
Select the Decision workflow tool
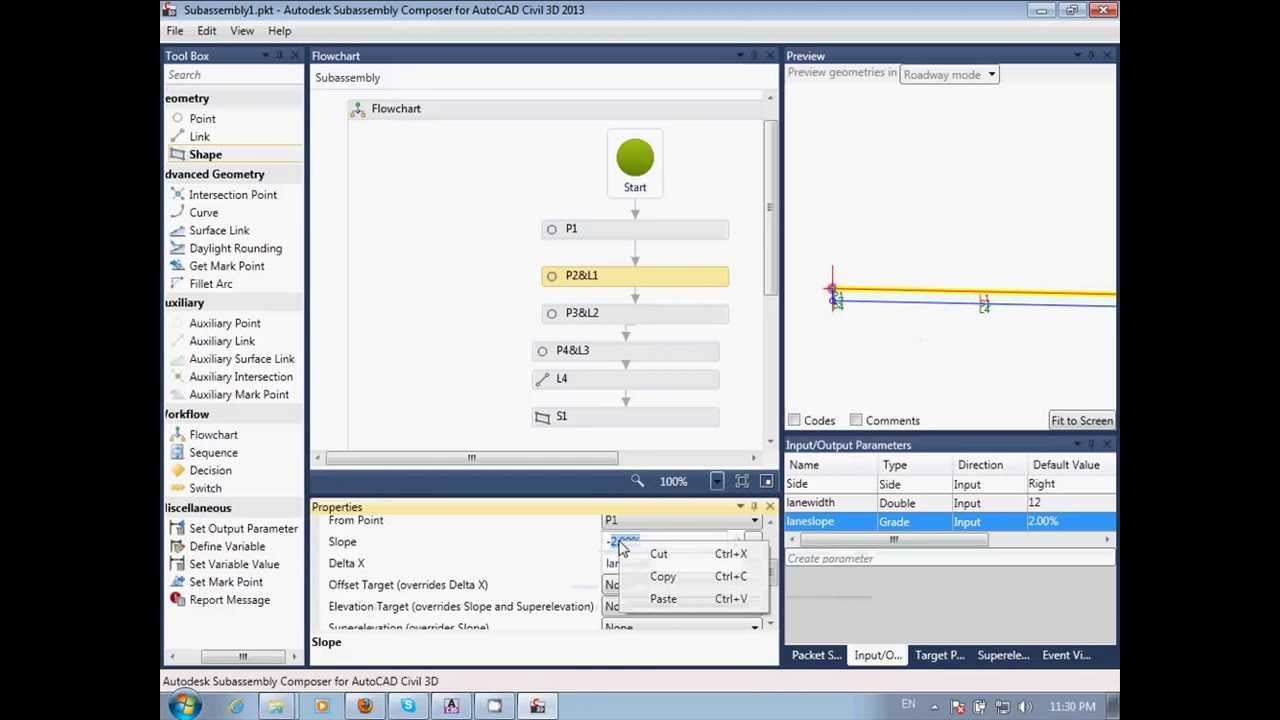pos(210,472)
